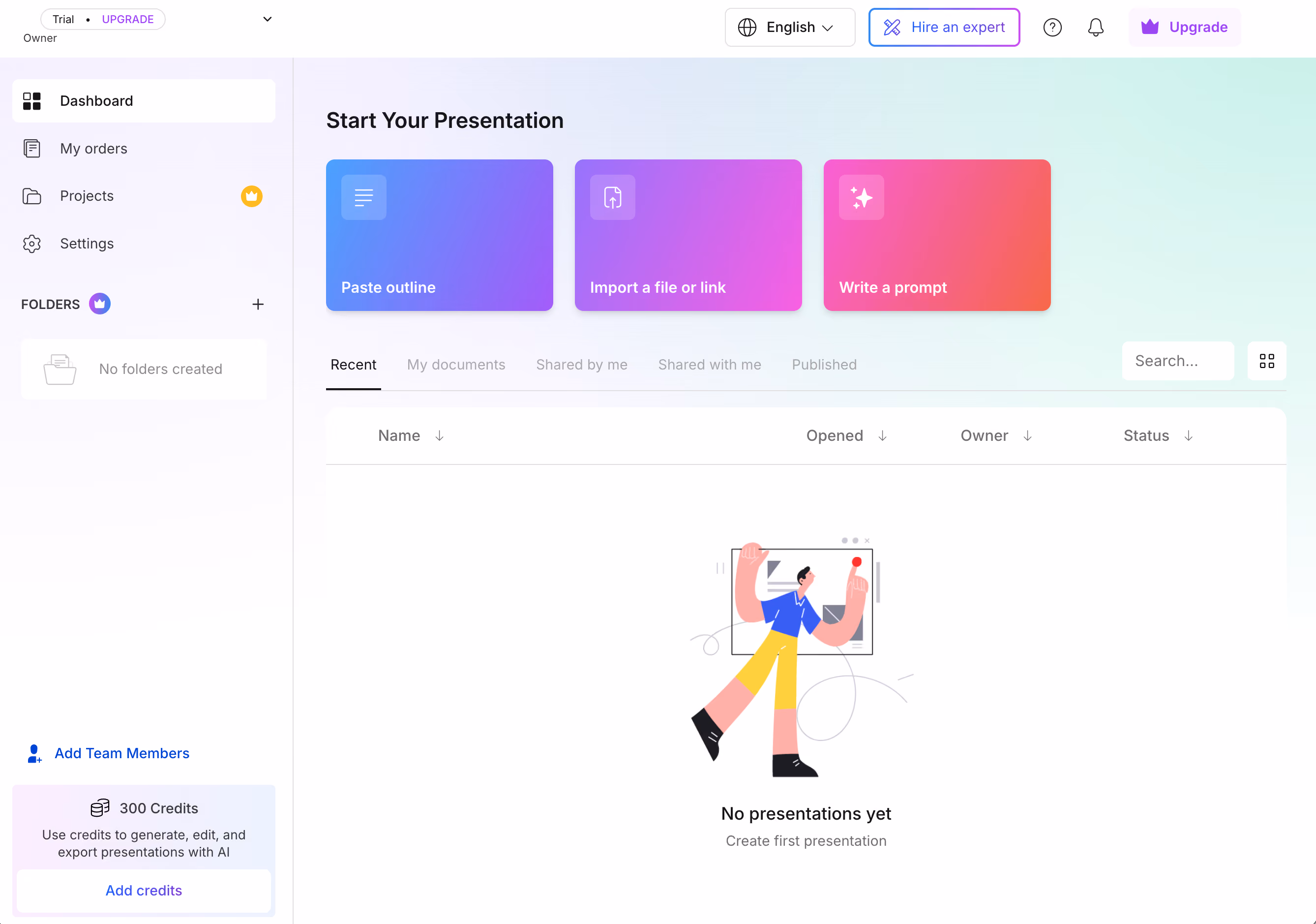Click the file upload icon on Import card
The image size is (1316, 924).
tap(613, 197)
